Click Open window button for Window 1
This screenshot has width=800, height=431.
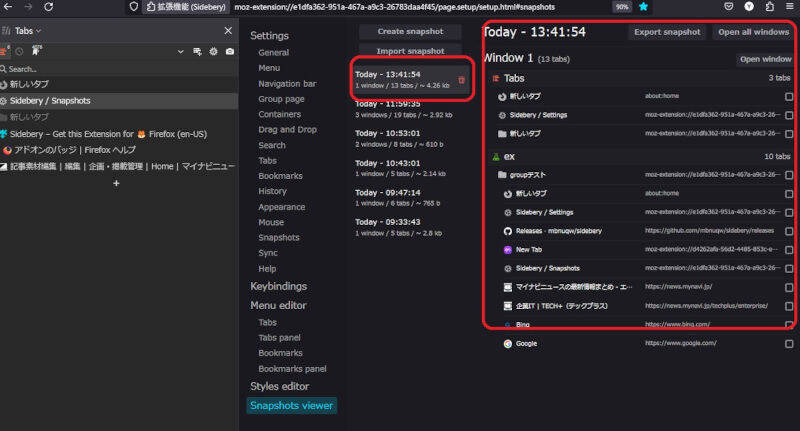pyautogui.click(x=765, y=59)
